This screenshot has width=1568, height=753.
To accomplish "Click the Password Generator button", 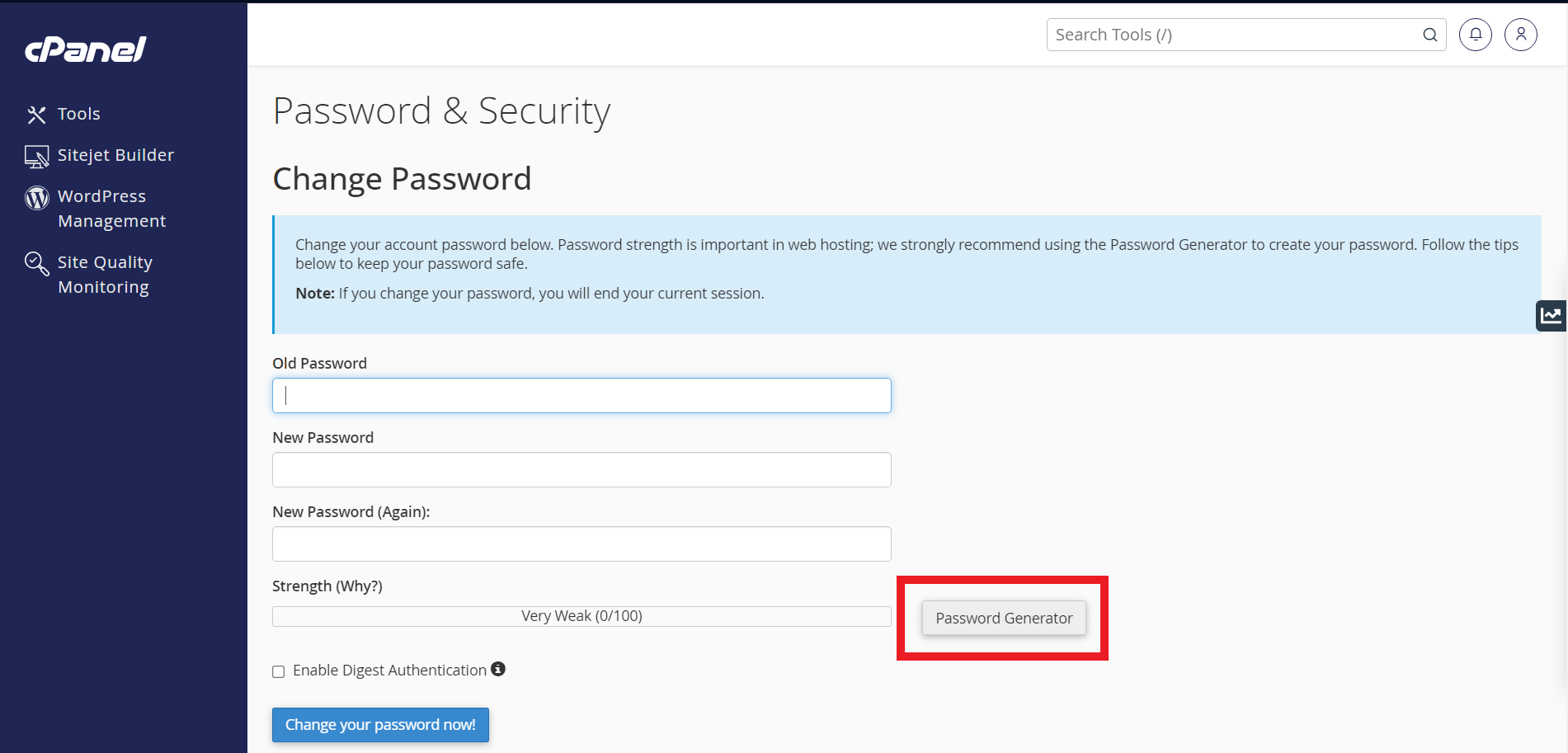I will (1004, 618).
